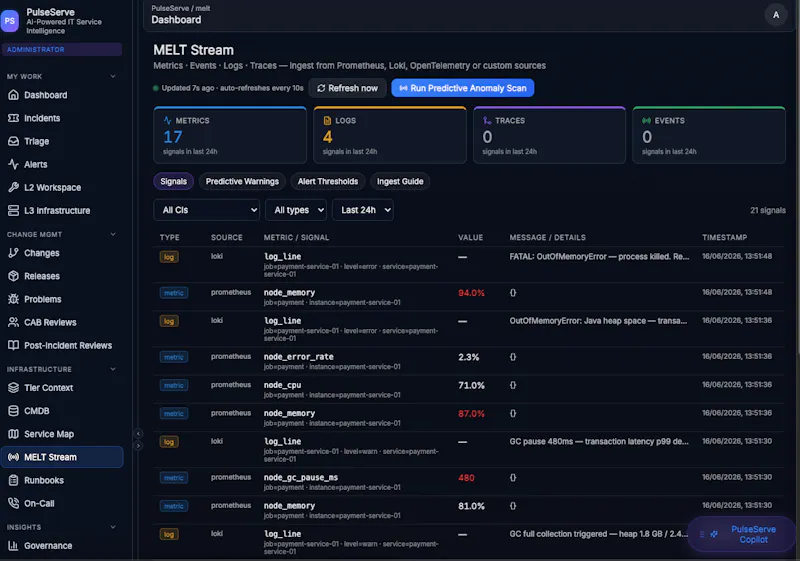The width and height of the screenshot is (800, 561).
Task: Click the L2 Workspace wrench icon
Action: coord(13,187)
